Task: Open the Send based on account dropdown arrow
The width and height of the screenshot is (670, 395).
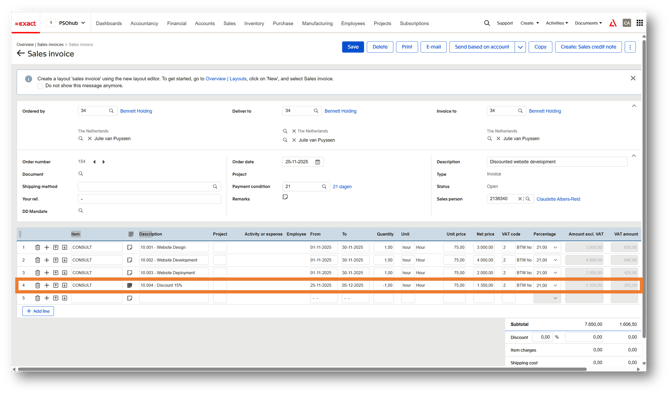Action: click(520, 47)
